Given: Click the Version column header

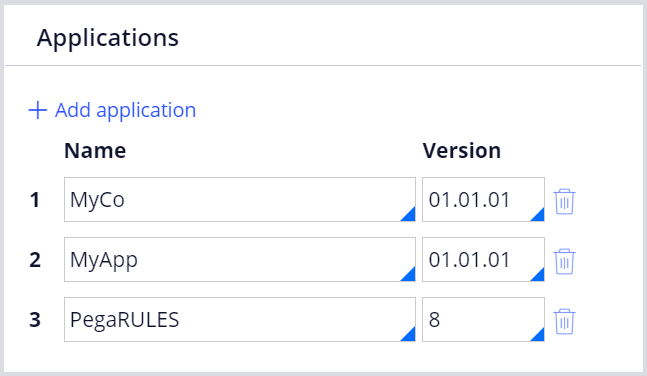Looking at the screenshot, I should pos(461,150).
